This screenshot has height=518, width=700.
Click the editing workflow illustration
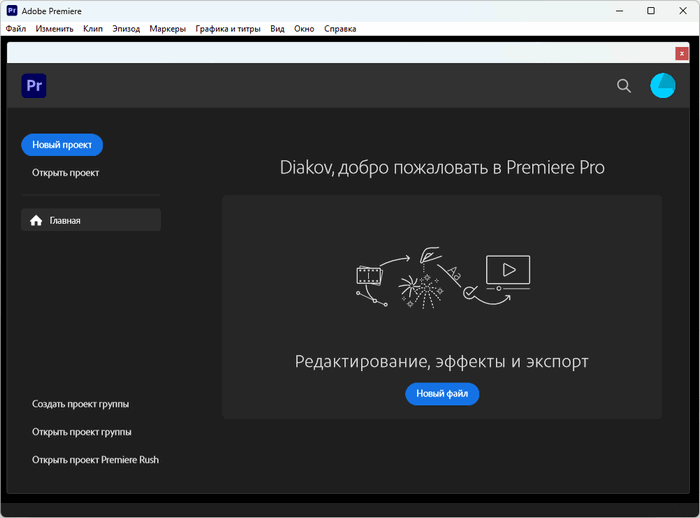(442, 274)
